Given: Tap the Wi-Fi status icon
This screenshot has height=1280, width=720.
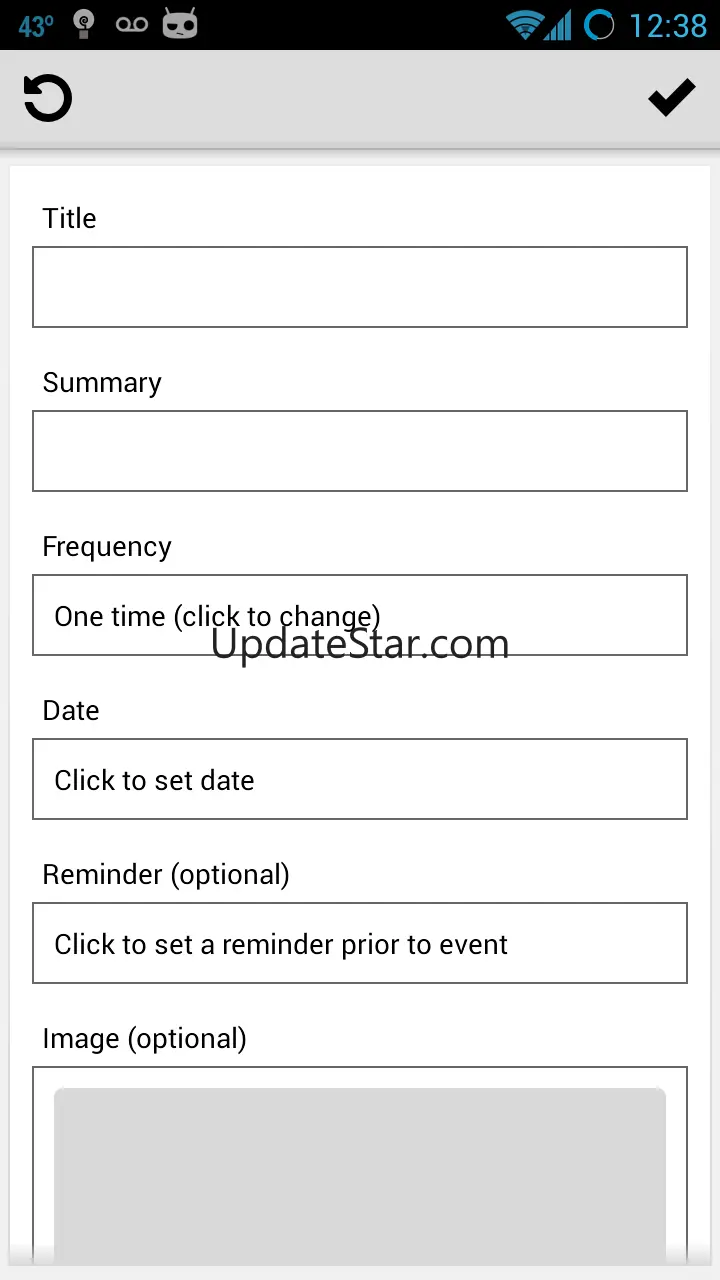Looking at the screenshot, I should point(524,24).
